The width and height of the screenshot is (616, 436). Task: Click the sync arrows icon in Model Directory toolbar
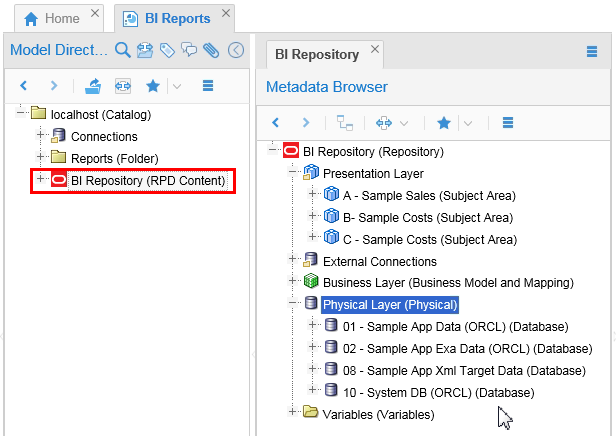123,86
